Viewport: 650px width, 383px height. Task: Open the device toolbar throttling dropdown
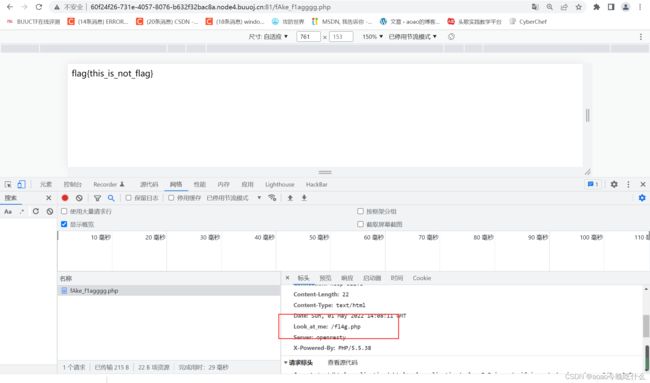412,36
